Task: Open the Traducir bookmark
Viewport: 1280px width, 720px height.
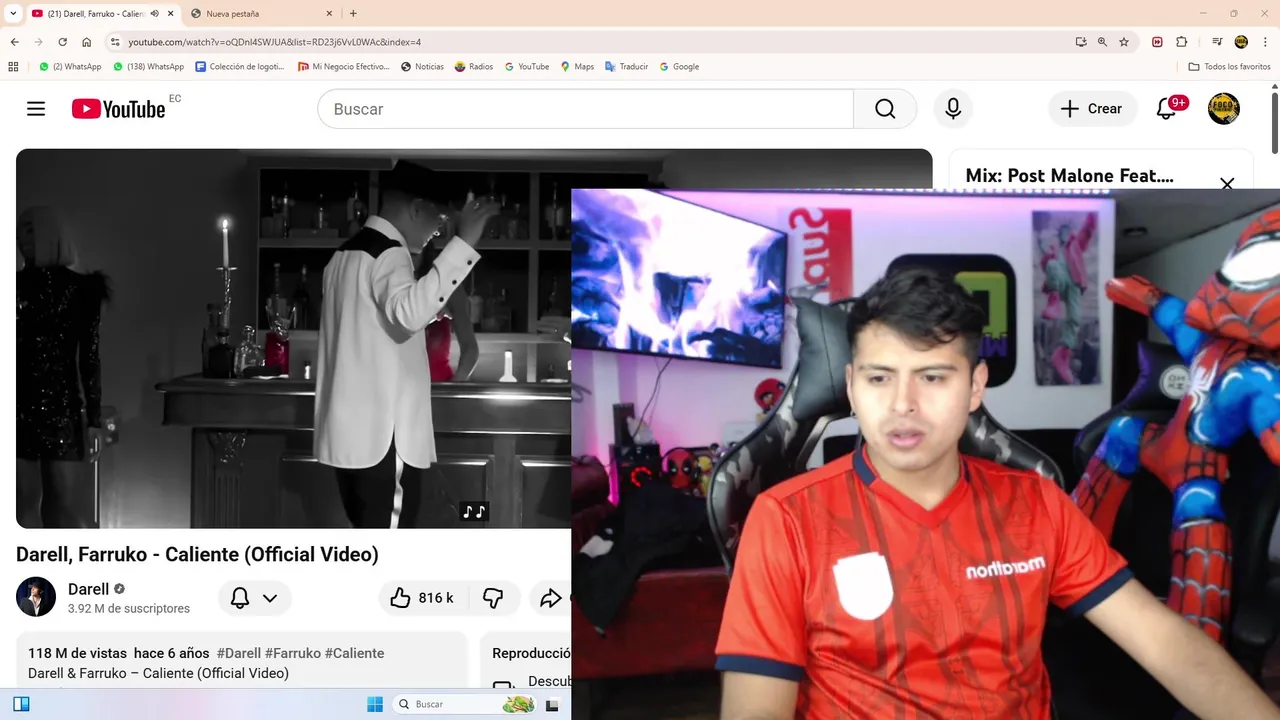Action: click(626, 67)
